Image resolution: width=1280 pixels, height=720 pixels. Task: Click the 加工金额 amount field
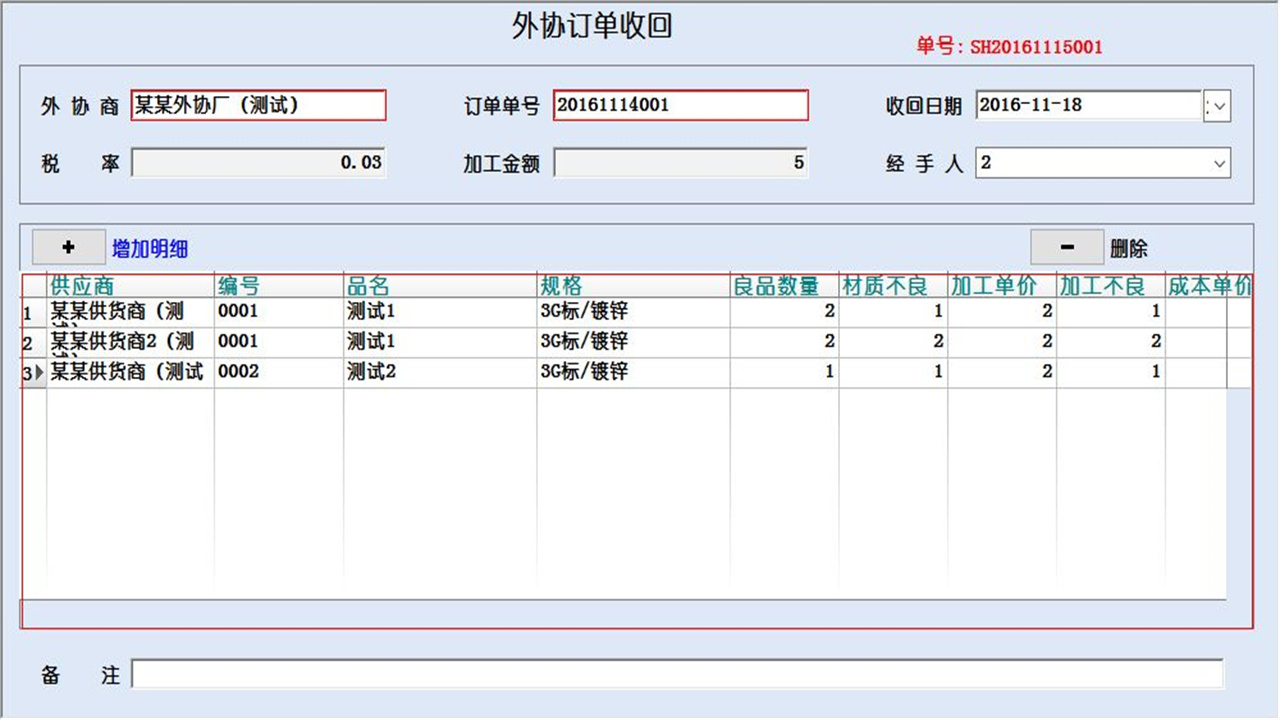[681, 163]
